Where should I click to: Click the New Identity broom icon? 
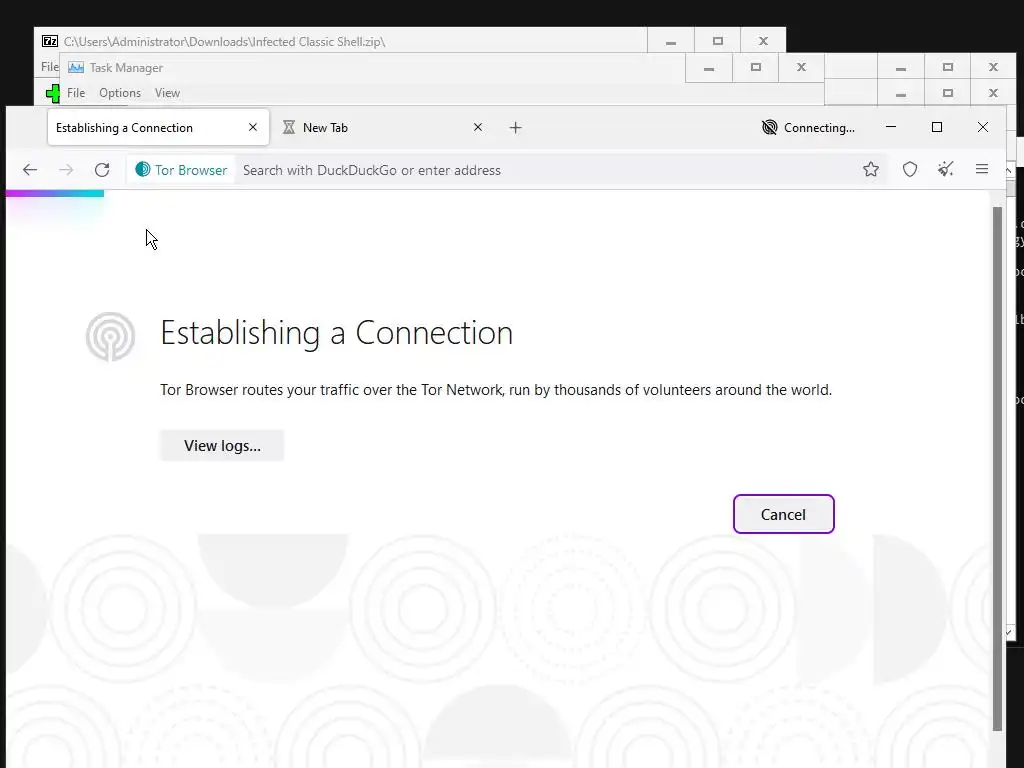pos(946,170)
